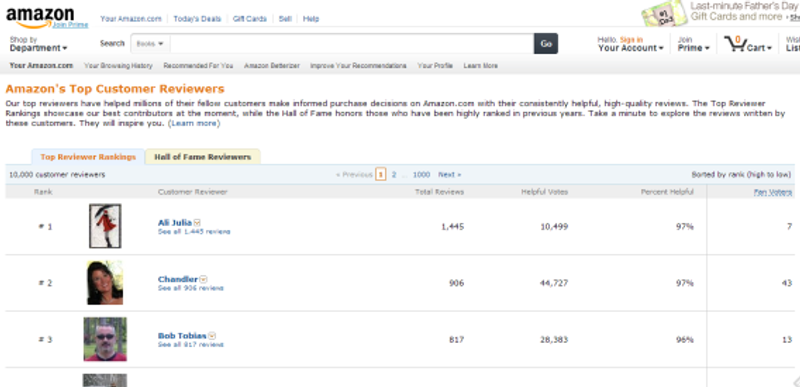Click the 96% percent helpful value

click(685, 340)
